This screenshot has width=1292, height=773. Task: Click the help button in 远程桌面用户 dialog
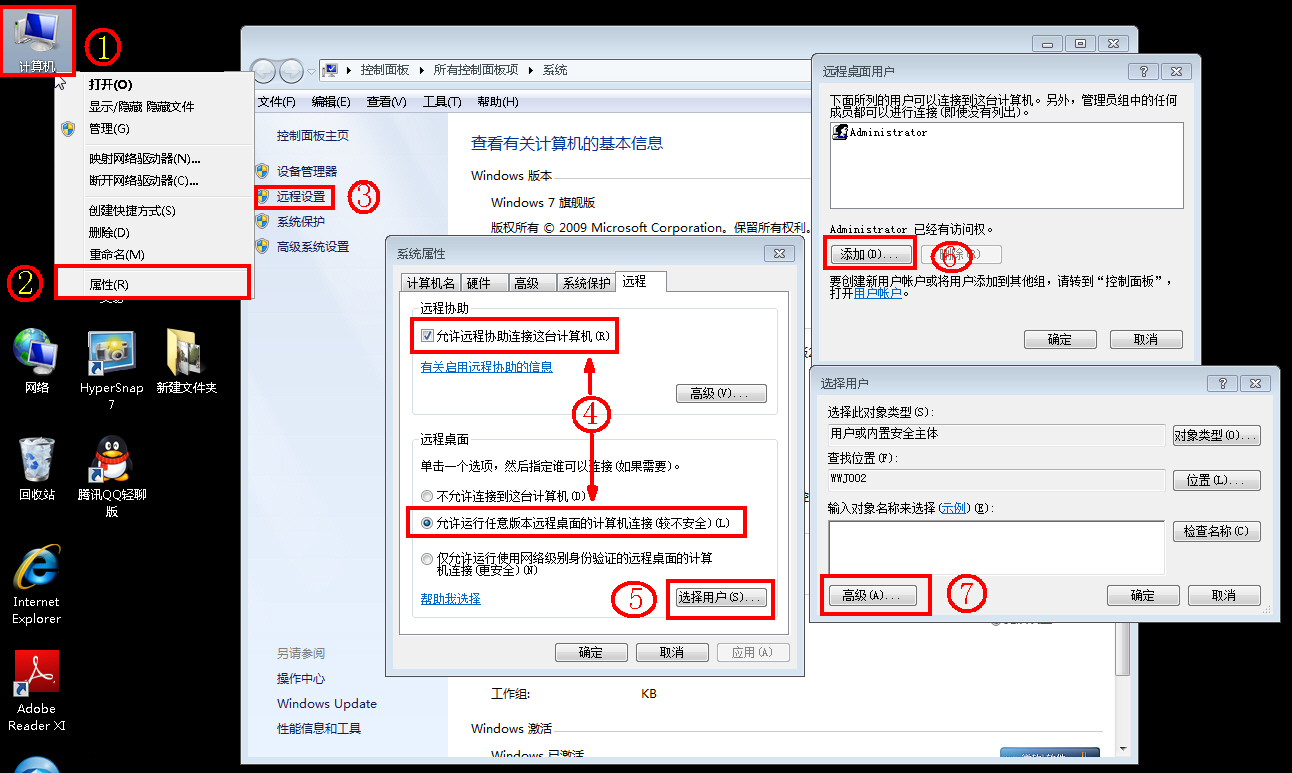point(1142,72)
